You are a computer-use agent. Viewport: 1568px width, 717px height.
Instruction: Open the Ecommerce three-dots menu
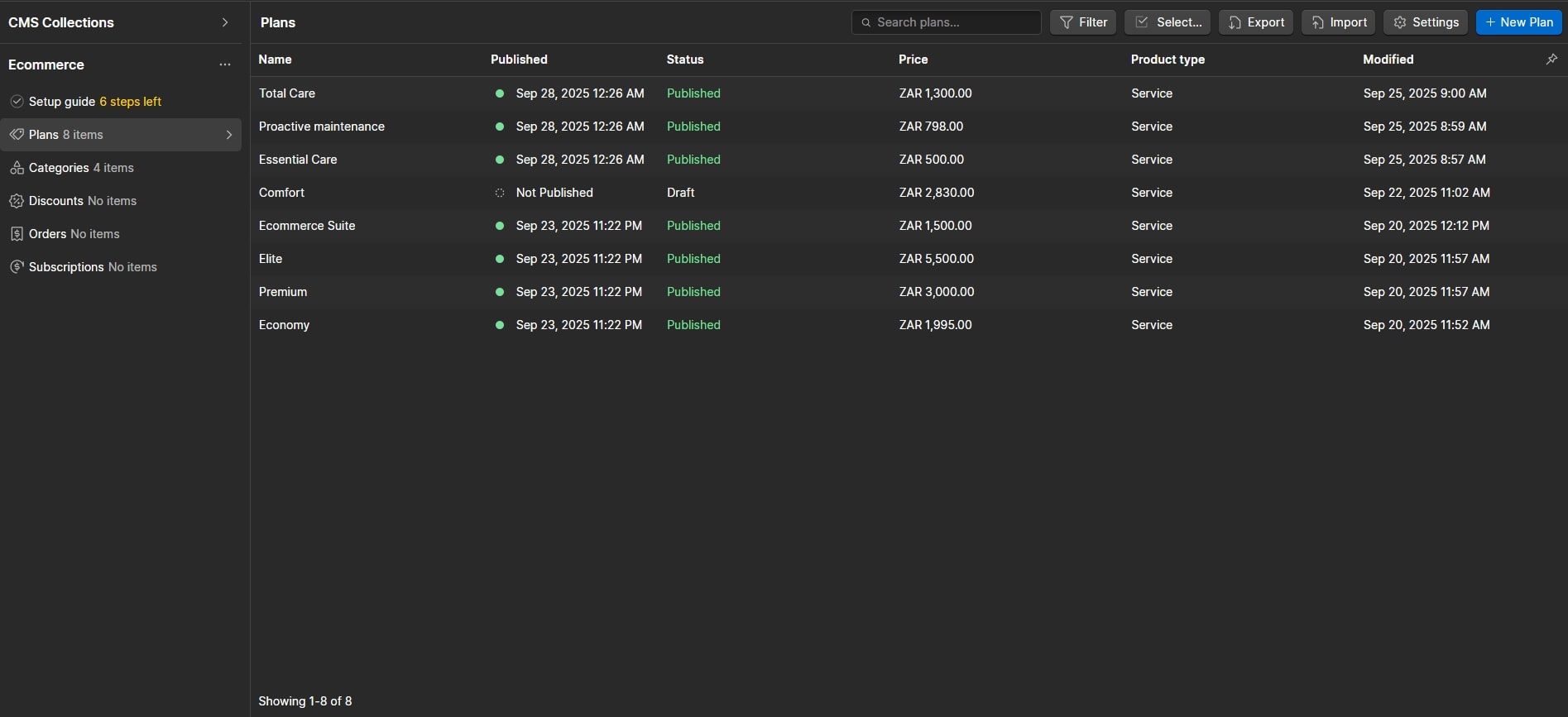(x=225, y=65)
